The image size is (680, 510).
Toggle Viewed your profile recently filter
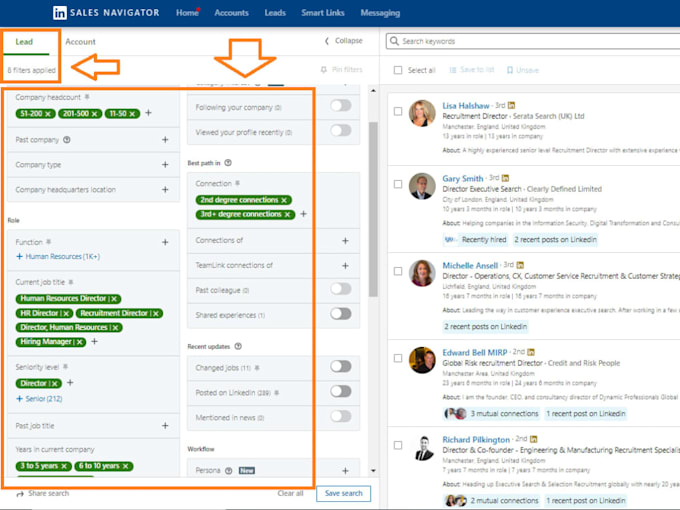pos(341,131)
